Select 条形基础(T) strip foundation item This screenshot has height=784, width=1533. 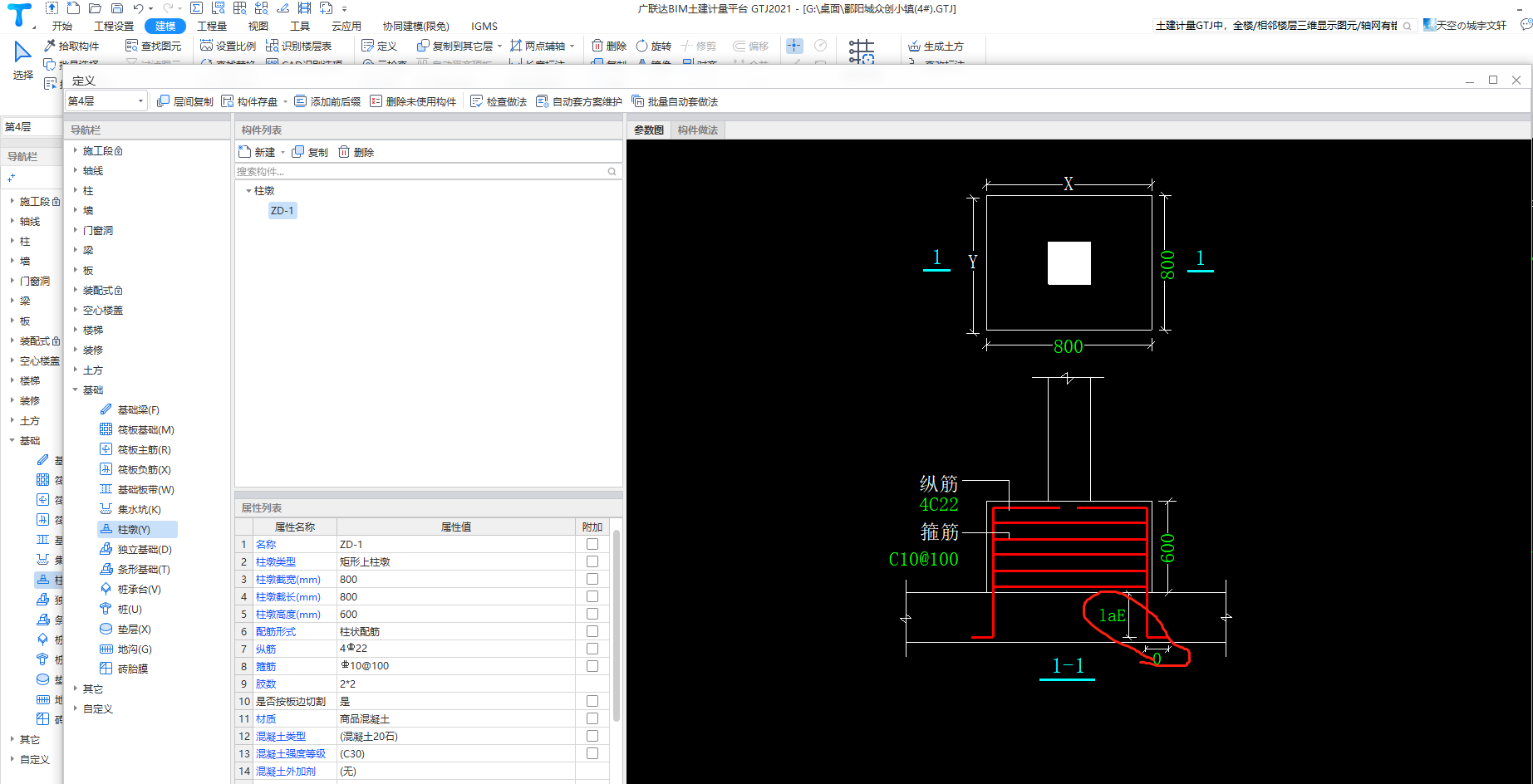coord(135,569)
